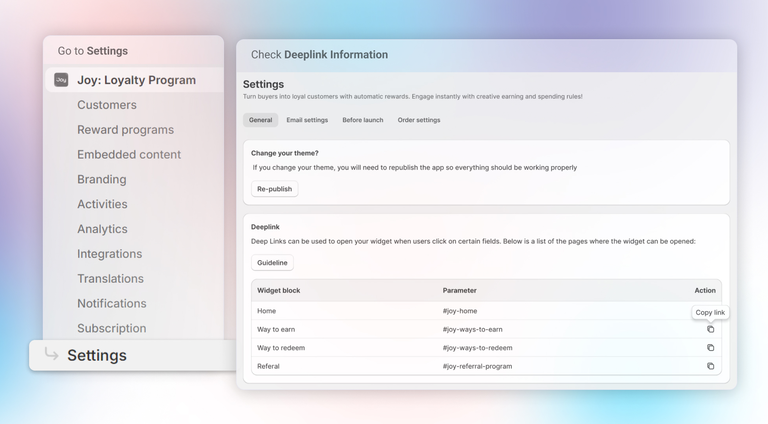Click the arrow icon beside sidebar Settings
768x424 pixels.
pyautogui.click(x=51, y=355)
